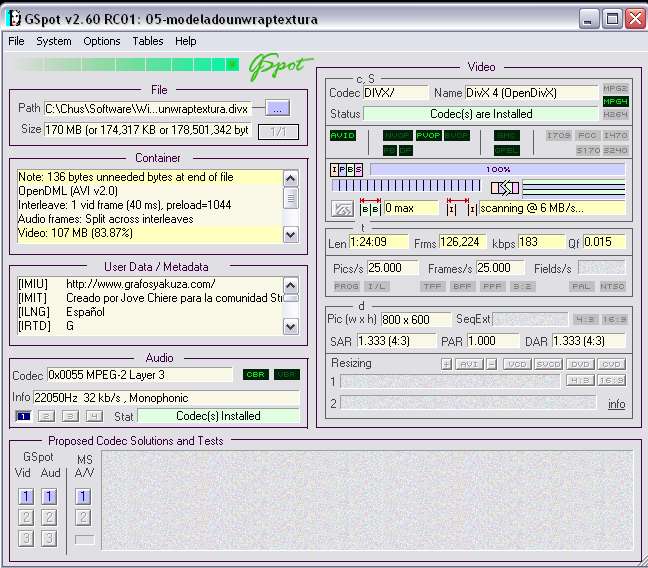Click the I470 colorimetry indicator
Viewport: 648px width, 568px height.
pyautogui.click(x=615, y=135)
